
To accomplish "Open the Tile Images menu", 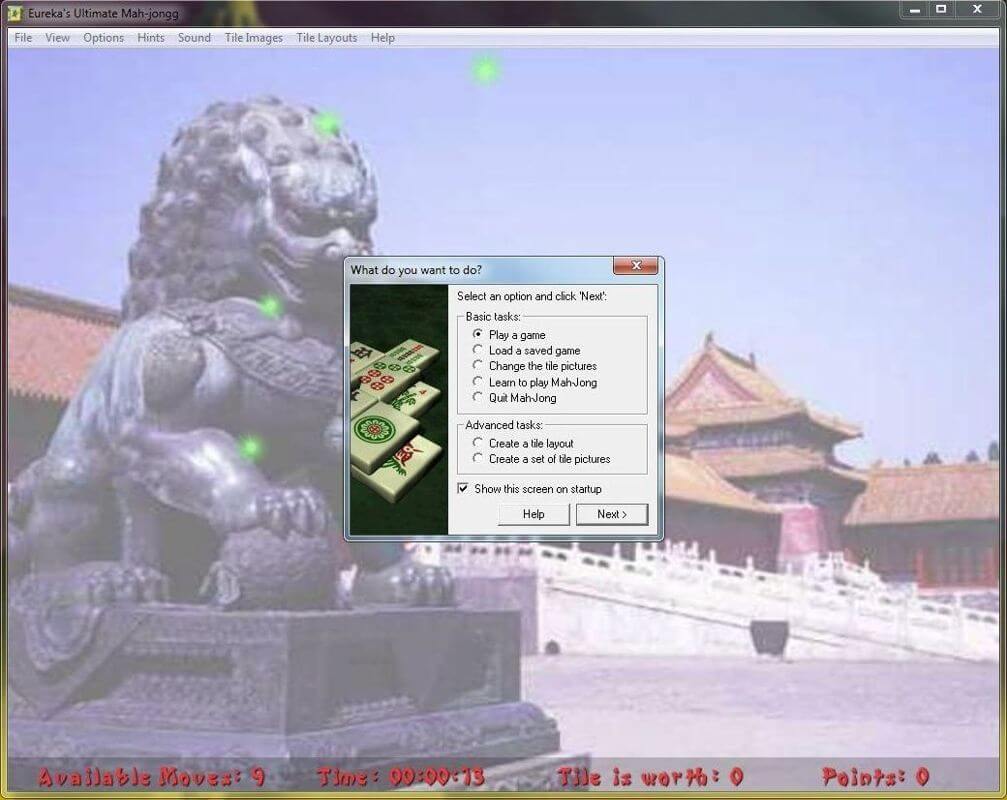I will click(254, 38).
